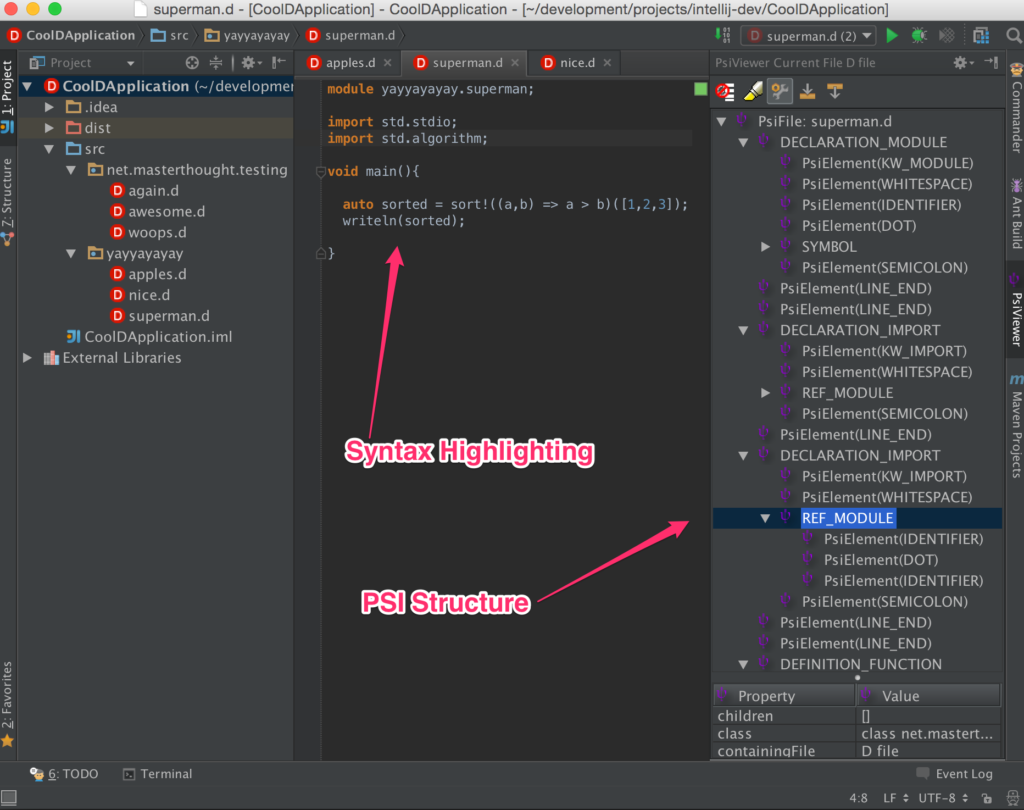Click the lock read-only toggle in status bar
This screenshot has height=810, width=1024.
pyautogui.click(x=987, y=798)
